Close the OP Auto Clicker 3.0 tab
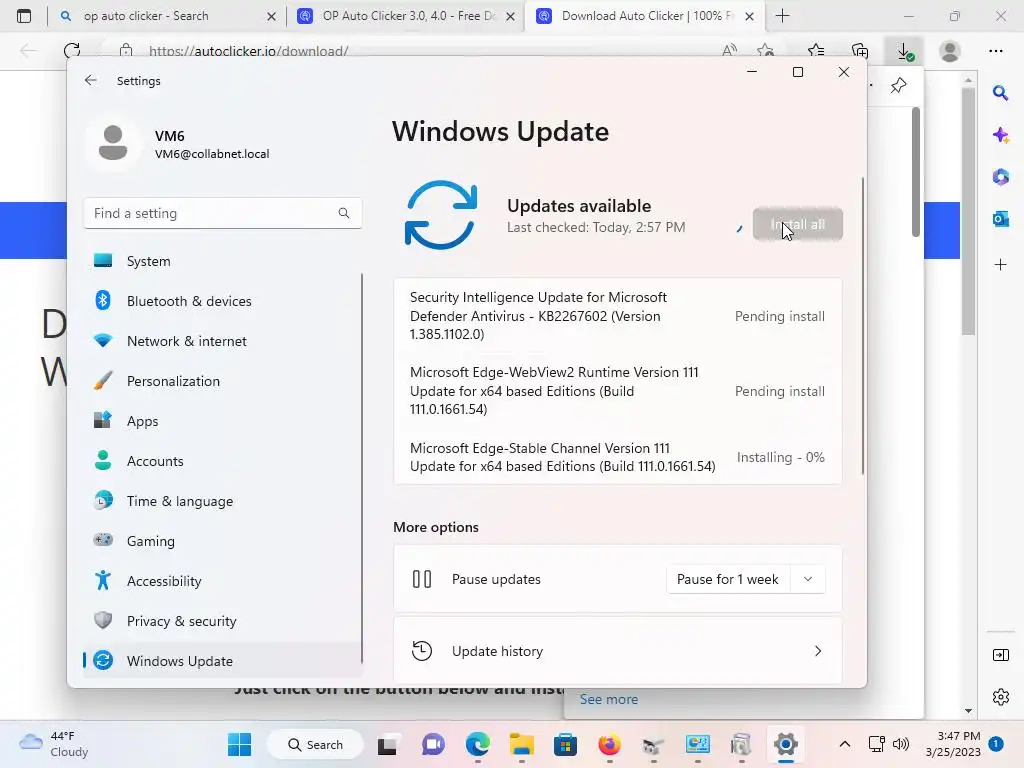 (x=511, y=16)
